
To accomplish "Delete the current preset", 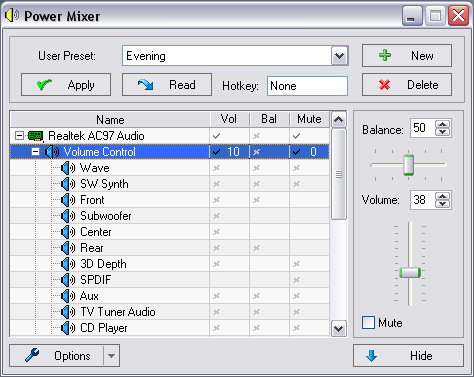I will (407, 85).
